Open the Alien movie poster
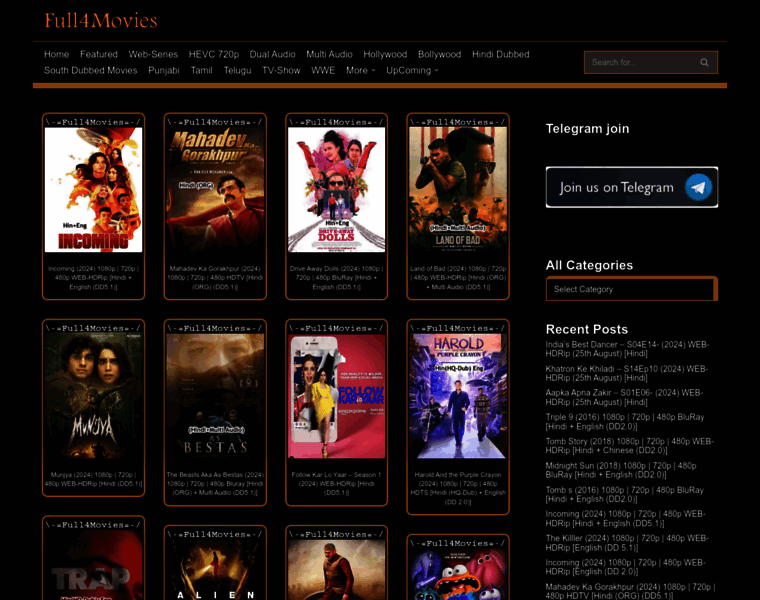Image resolution: width=760 pixels, height=600 pixels. [x=215, y=570]
